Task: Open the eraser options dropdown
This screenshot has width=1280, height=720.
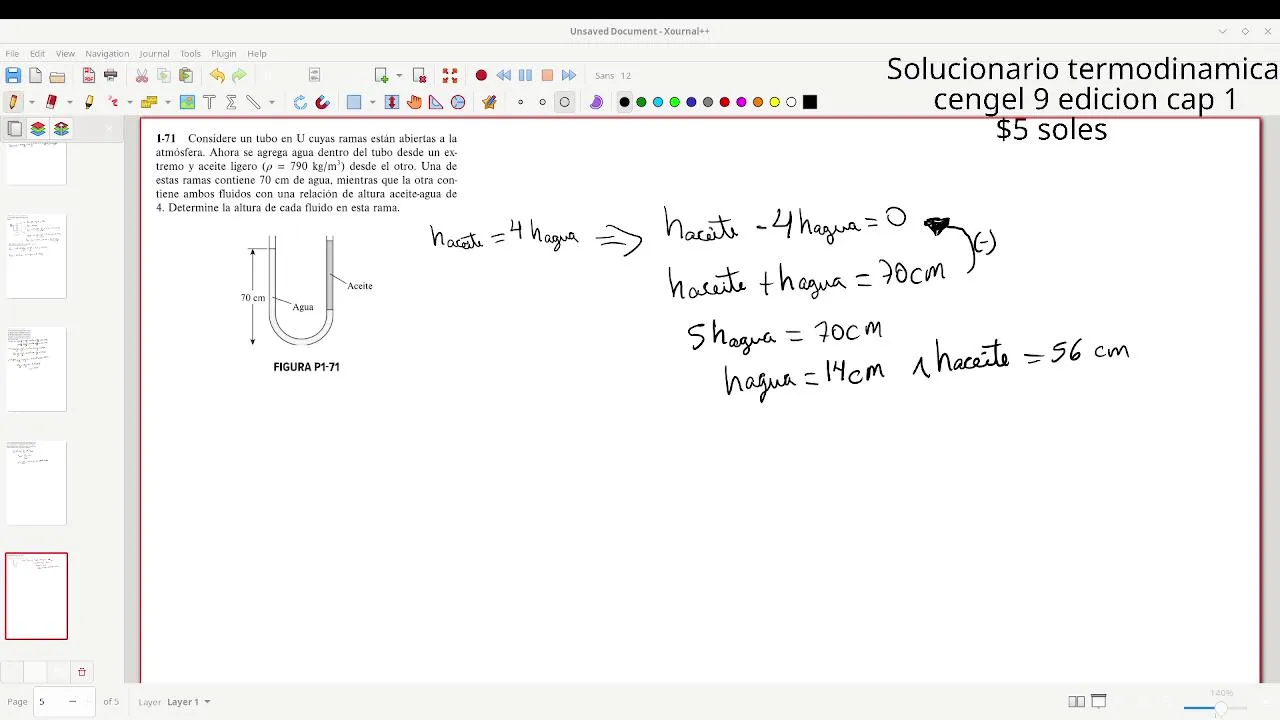Action: click(x=69, y=102)
